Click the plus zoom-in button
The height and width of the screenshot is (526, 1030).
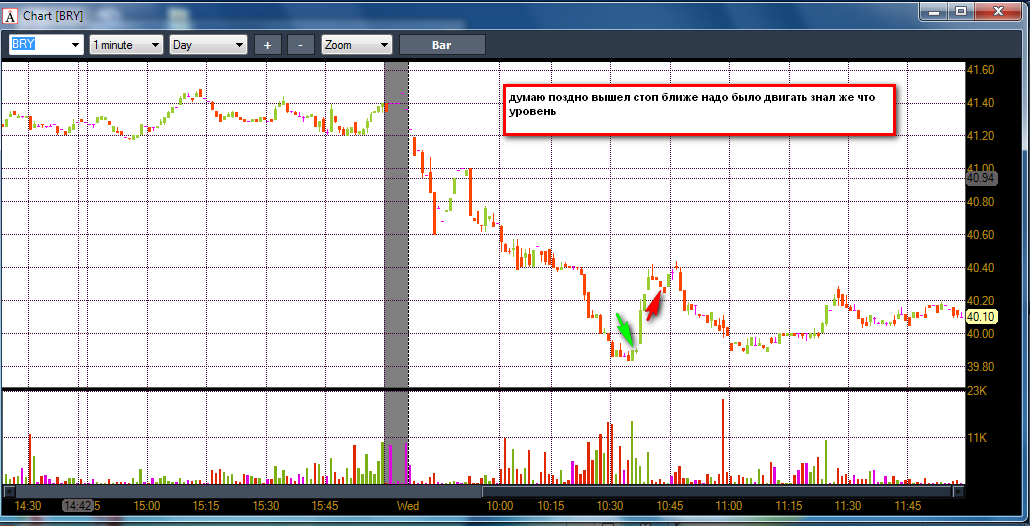[x=267, y=45]
